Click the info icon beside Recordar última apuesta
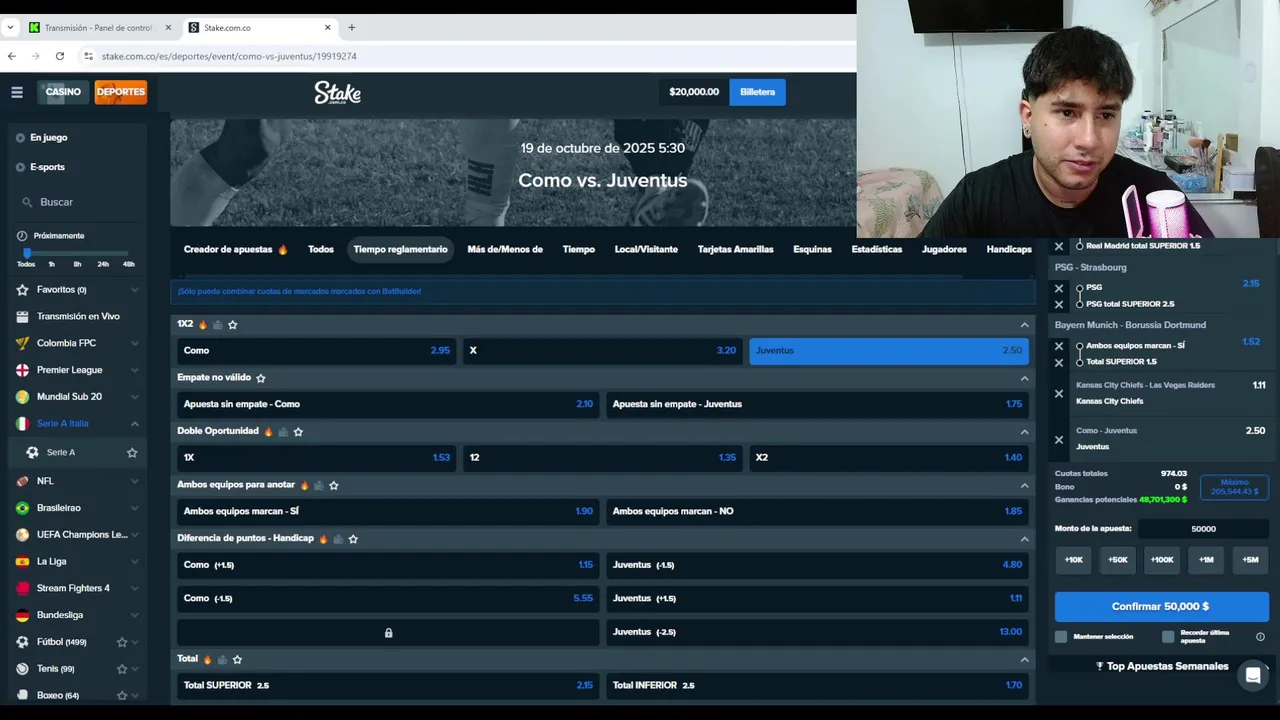The width and height of the screenshot is (1280, 720). pos(1260,637)
